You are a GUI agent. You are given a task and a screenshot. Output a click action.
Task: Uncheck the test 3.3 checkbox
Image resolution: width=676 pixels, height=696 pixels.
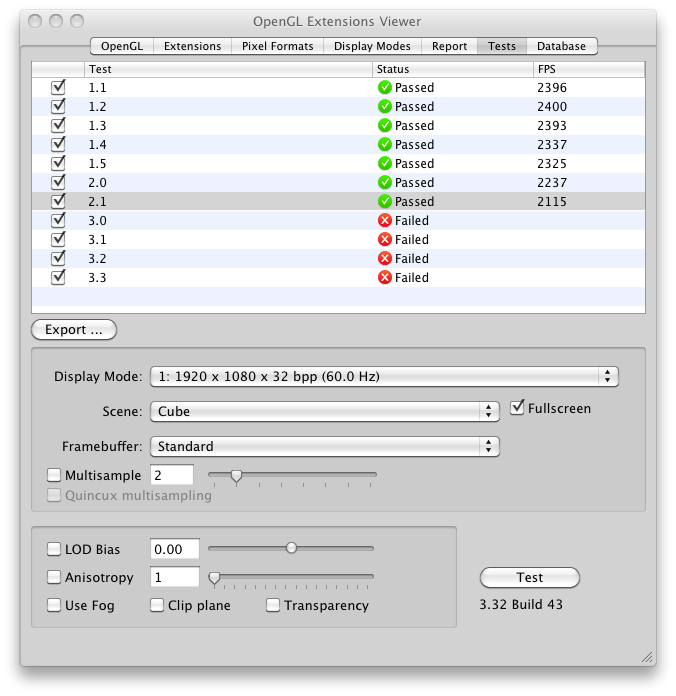[58, 277]
